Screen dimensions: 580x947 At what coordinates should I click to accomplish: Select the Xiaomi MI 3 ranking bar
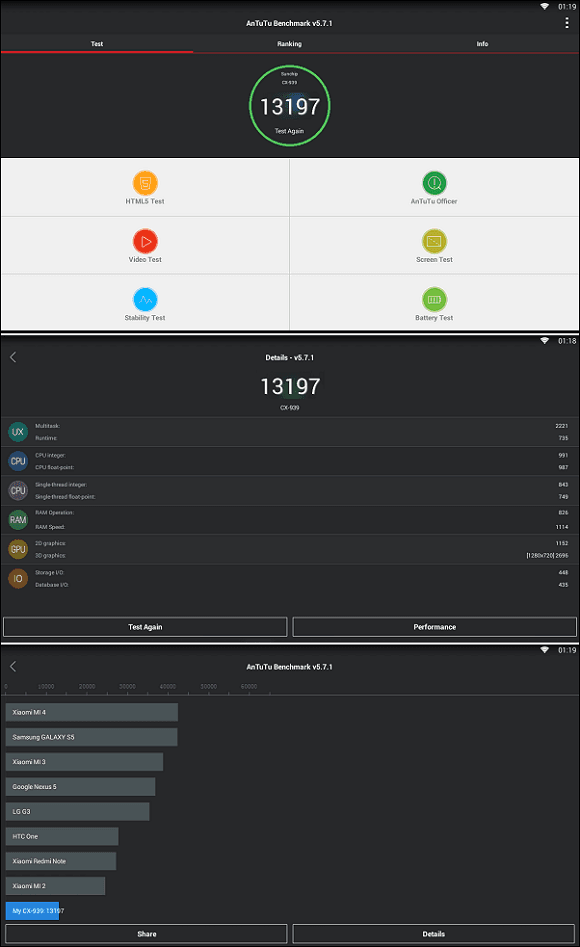(x=84, y=762)
